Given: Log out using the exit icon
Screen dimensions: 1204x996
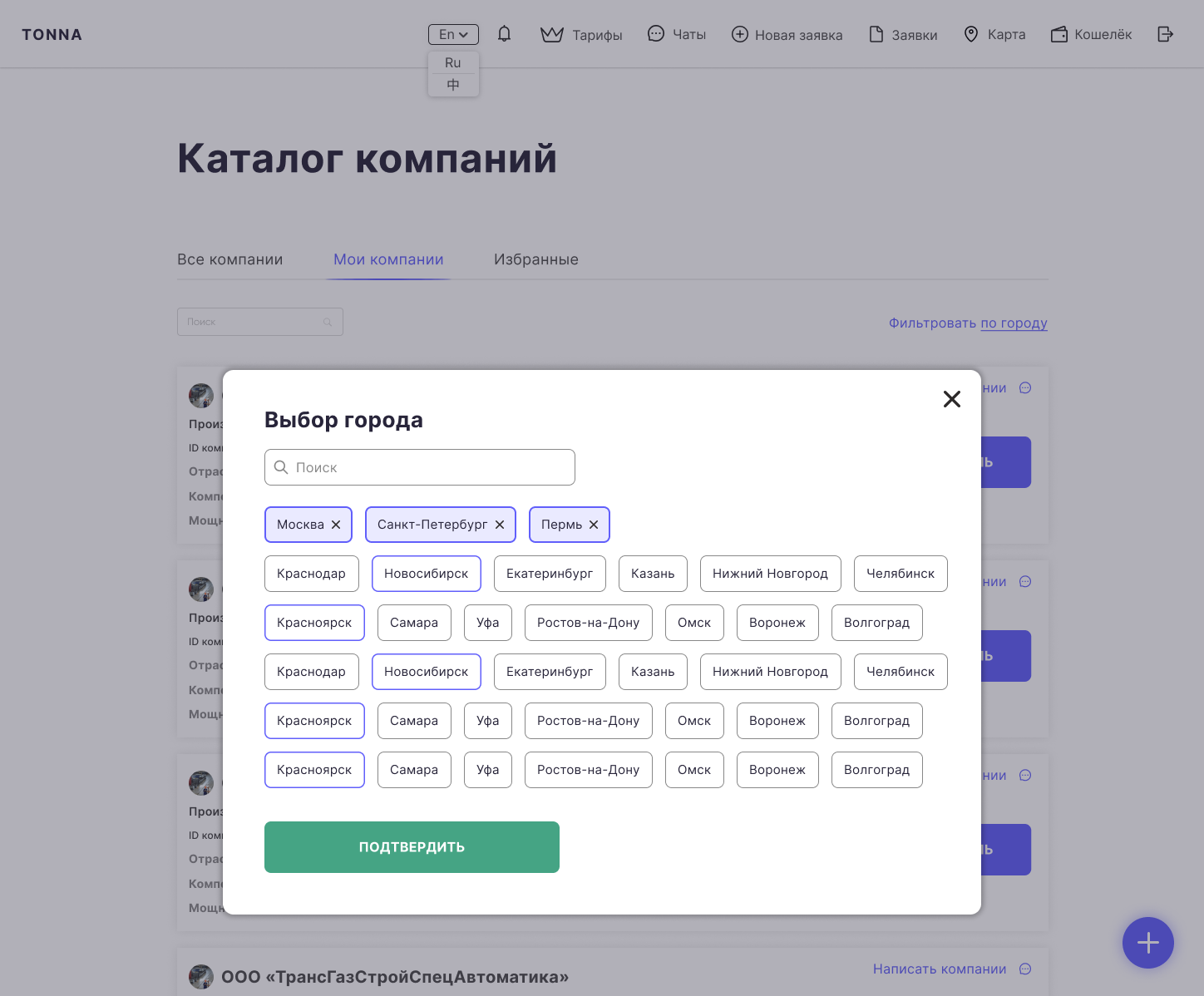Looking at the screenshot, I should click(x=1165, y=34).
